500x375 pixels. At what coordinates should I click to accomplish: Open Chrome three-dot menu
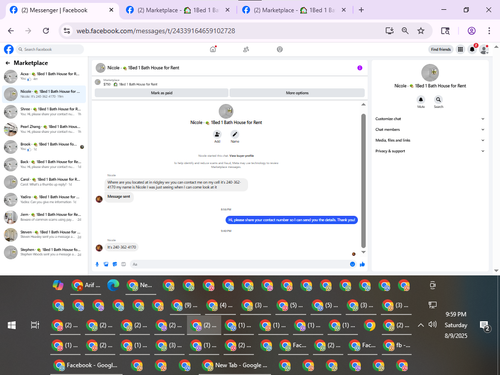[x=489, y=31]
